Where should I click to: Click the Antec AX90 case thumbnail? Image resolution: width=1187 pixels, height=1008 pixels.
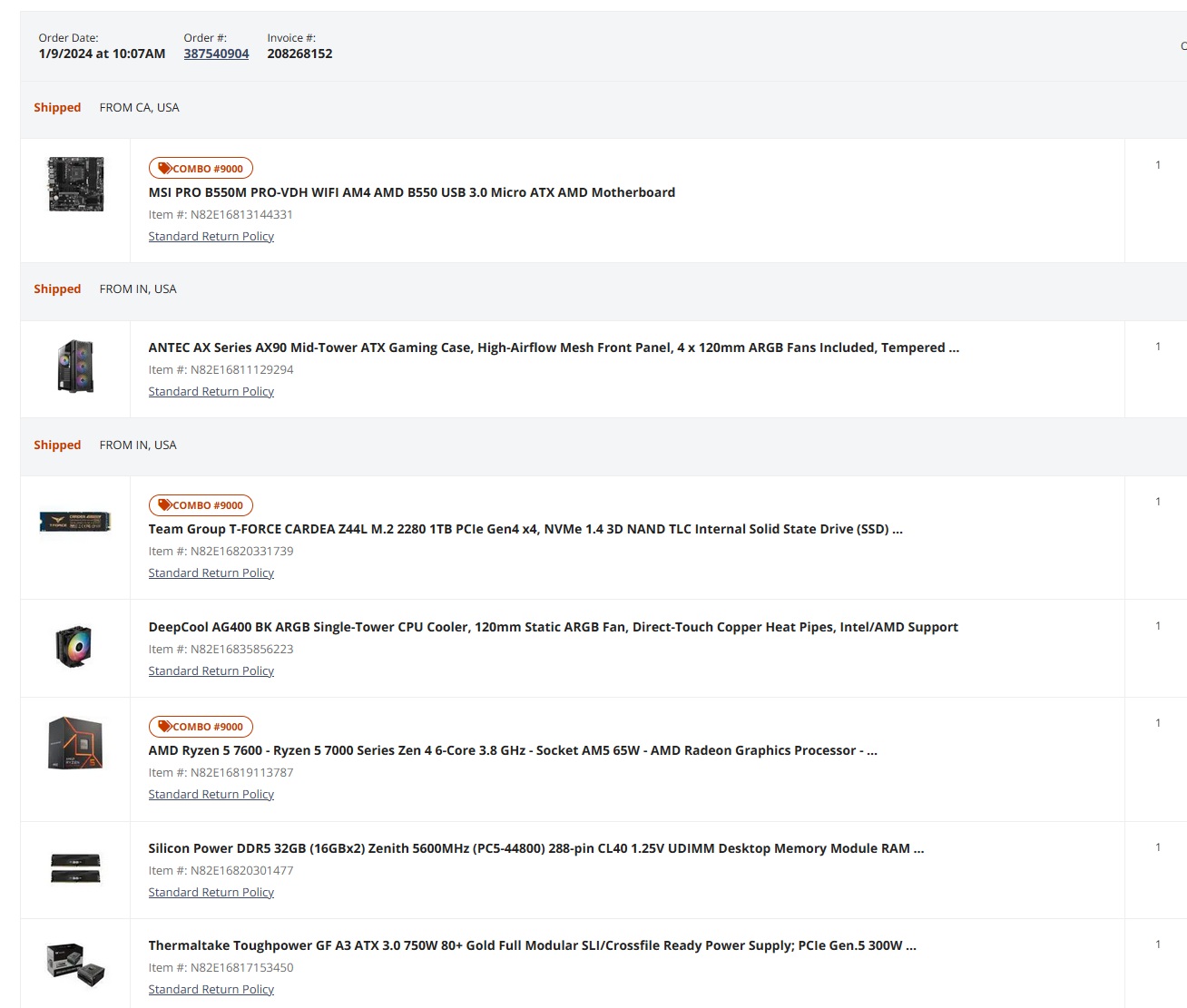tap(75, 366)
